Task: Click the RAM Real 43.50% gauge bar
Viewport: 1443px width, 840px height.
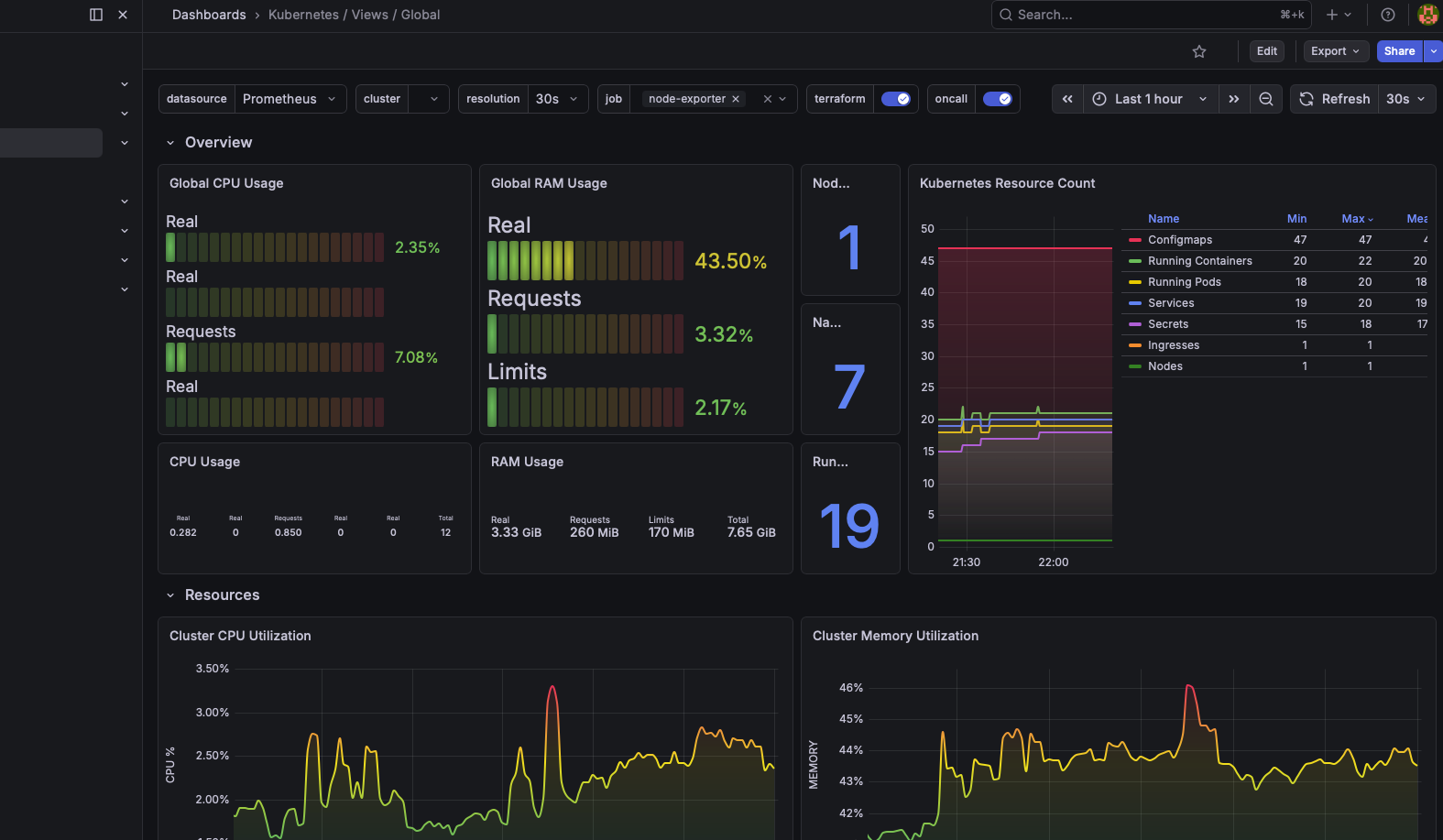Action: (585, 260)
